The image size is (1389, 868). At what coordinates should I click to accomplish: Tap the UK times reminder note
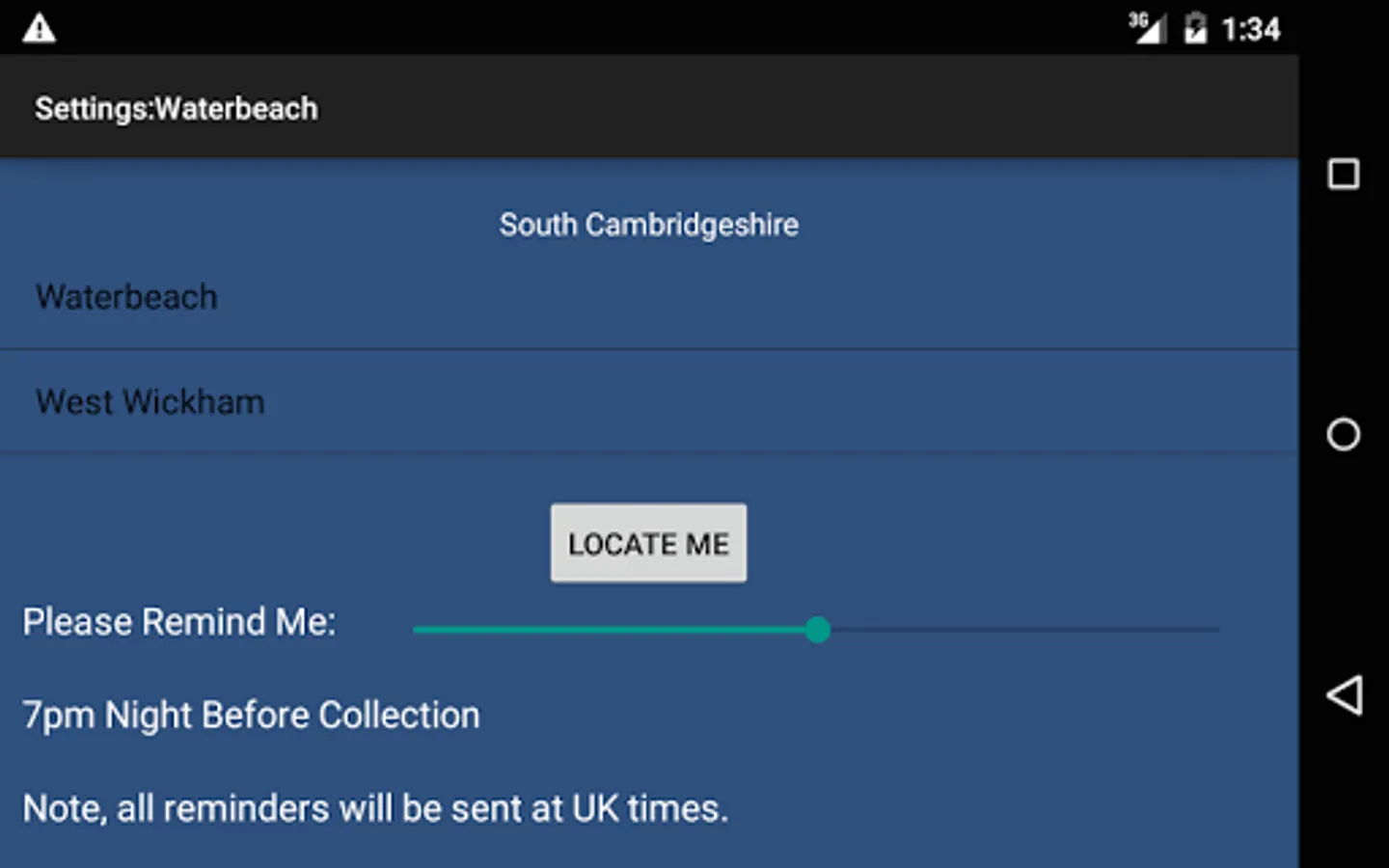(x=376, y=808)
